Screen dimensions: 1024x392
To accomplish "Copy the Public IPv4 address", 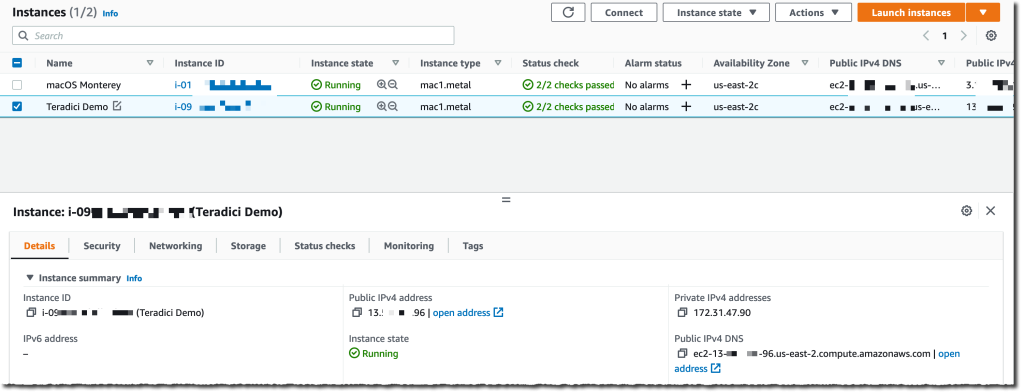I will click(x=357, y=313).
